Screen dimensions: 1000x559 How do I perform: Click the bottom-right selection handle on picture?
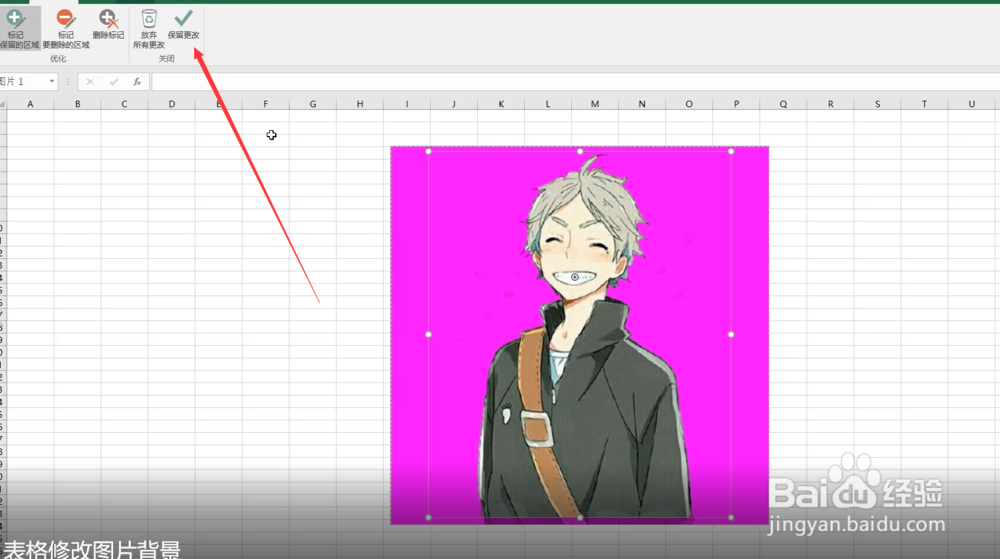click(731, 518)
